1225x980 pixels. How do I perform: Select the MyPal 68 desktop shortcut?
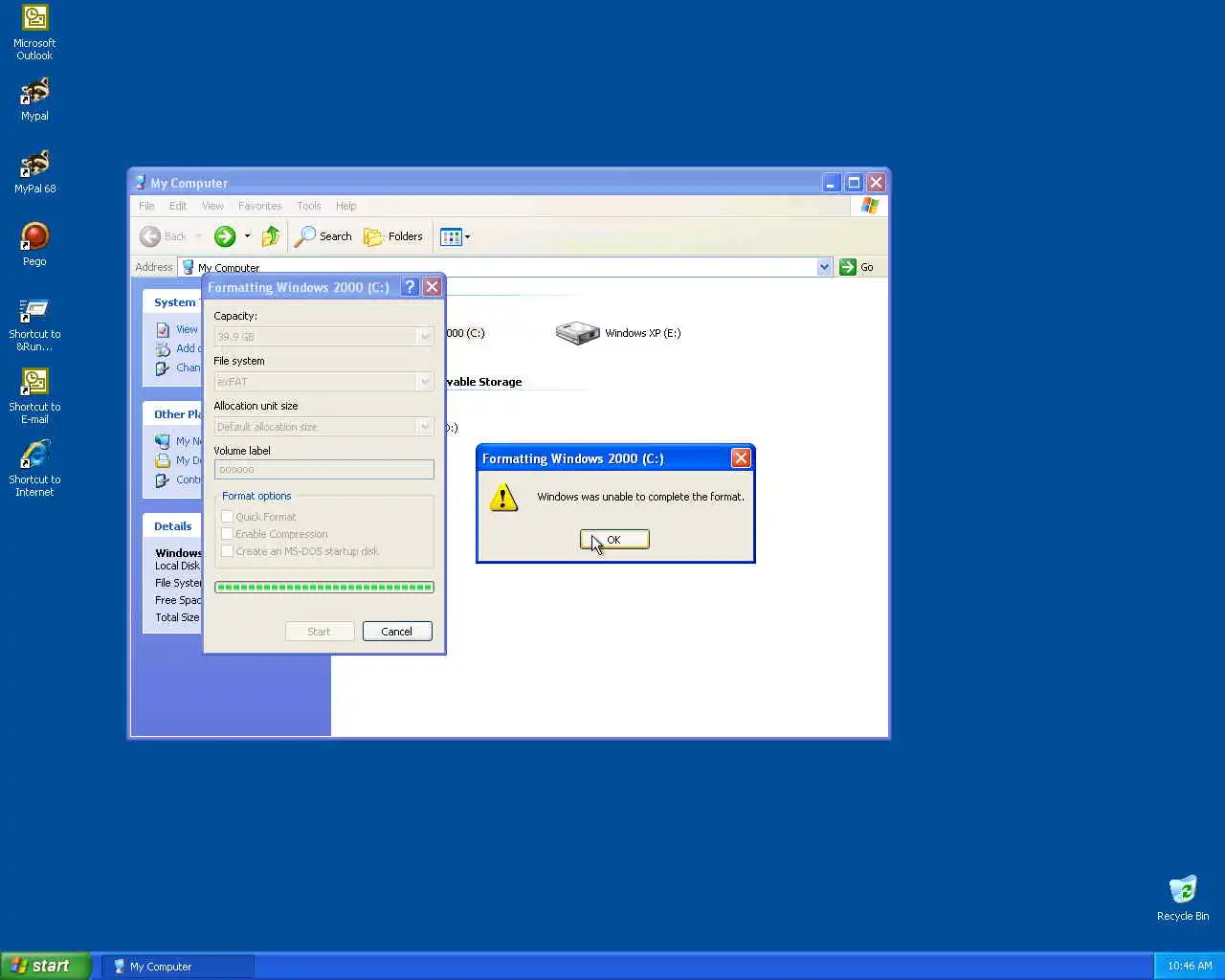(34, 172)
